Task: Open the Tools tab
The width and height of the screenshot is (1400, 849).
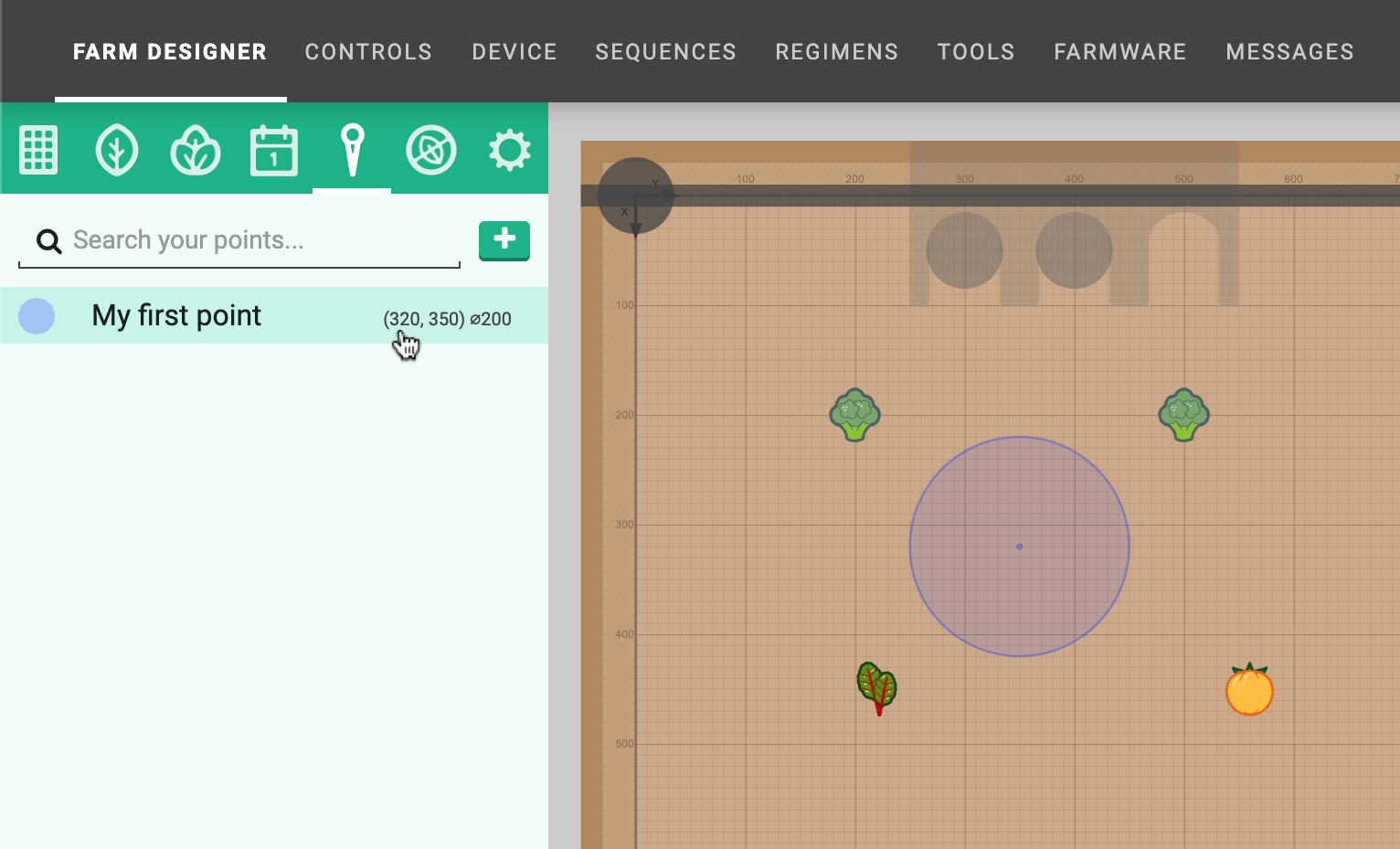Action: click(976, 52)
